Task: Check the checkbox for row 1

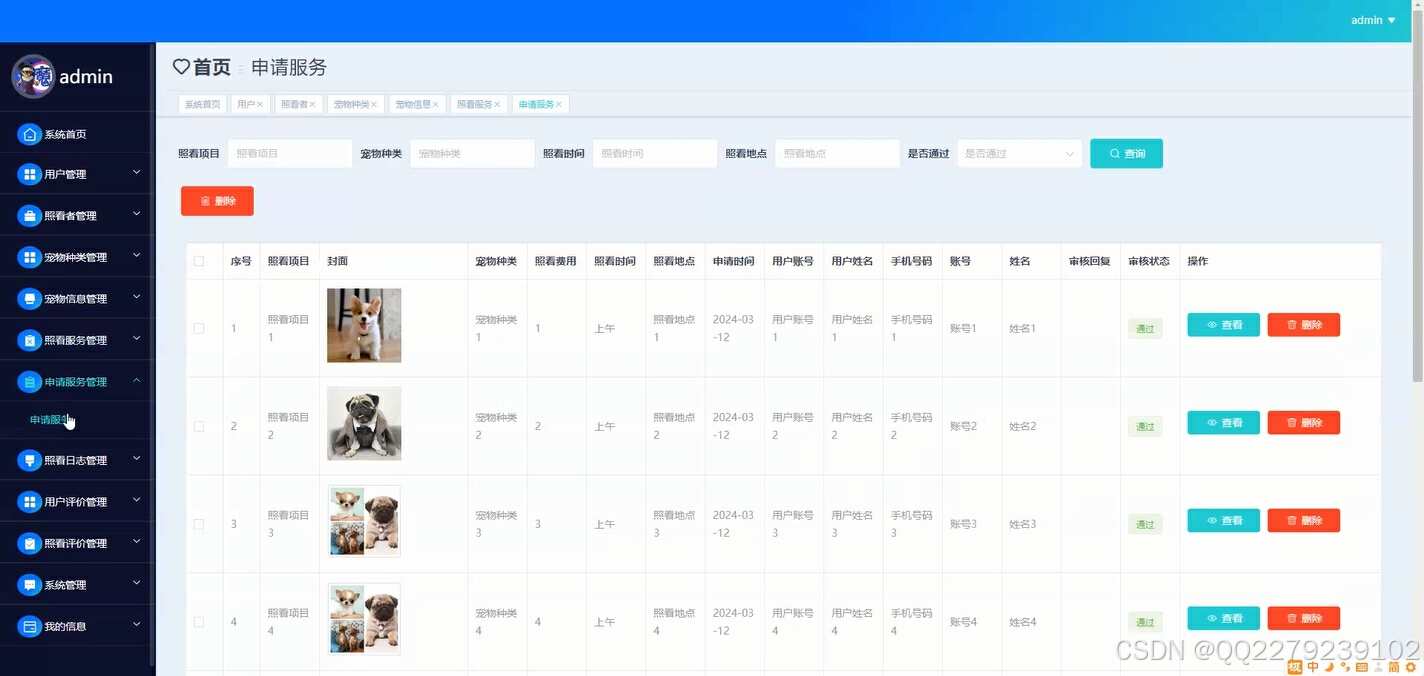Action: click(x=198, y=326)
